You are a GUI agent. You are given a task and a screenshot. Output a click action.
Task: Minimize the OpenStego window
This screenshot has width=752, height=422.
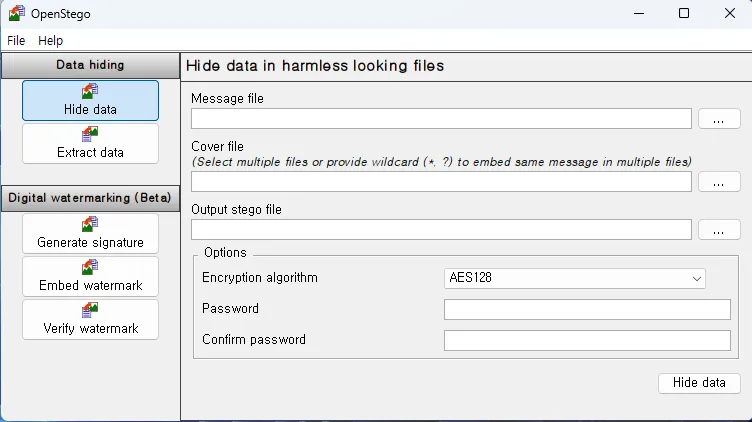pos(639,13)
